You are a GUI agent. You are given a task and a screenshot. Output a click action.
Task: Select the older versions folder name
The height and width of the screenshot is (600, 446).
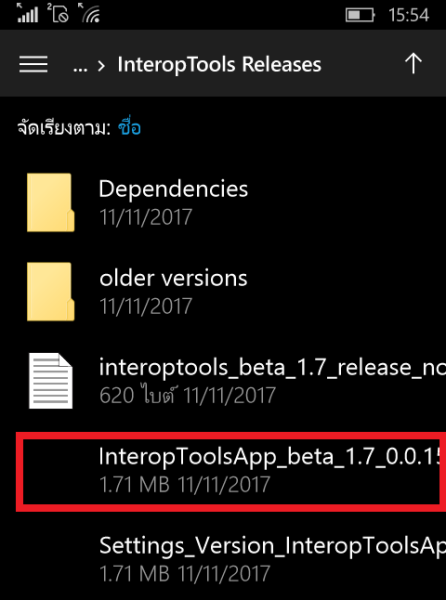pyautogui.click(x=173, y=278)
